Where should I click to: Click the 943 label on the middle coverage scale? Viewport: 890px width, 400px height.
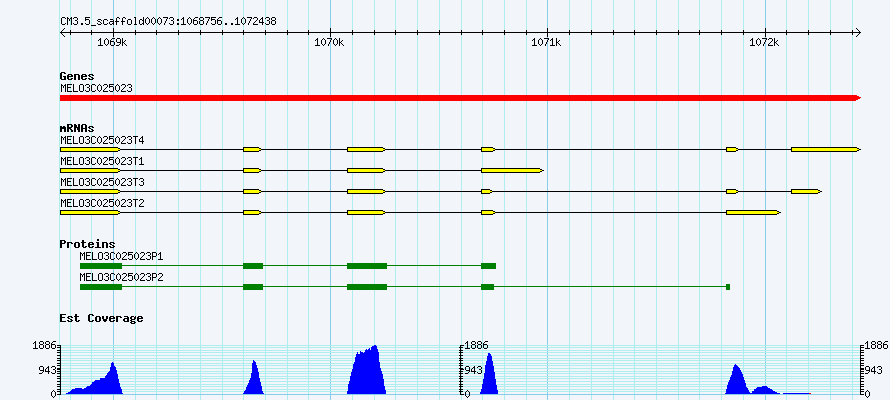[473, 370]
